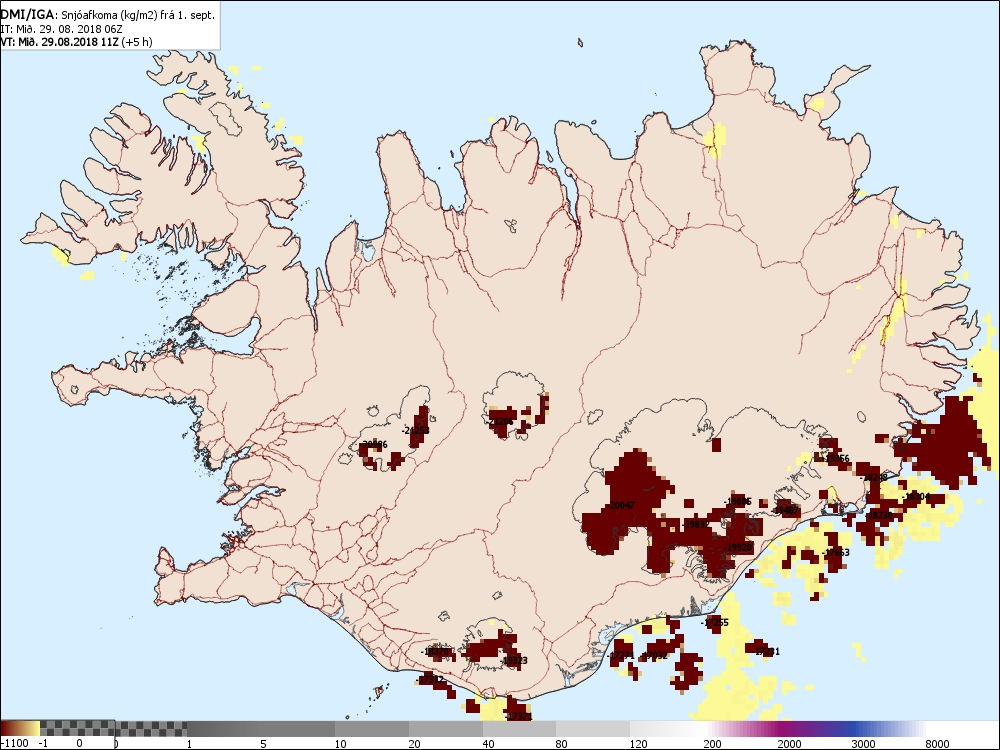Viewport: 1000px width, 750px height.
Task: Click the map value -21253
Action: [x=415, y=430]
